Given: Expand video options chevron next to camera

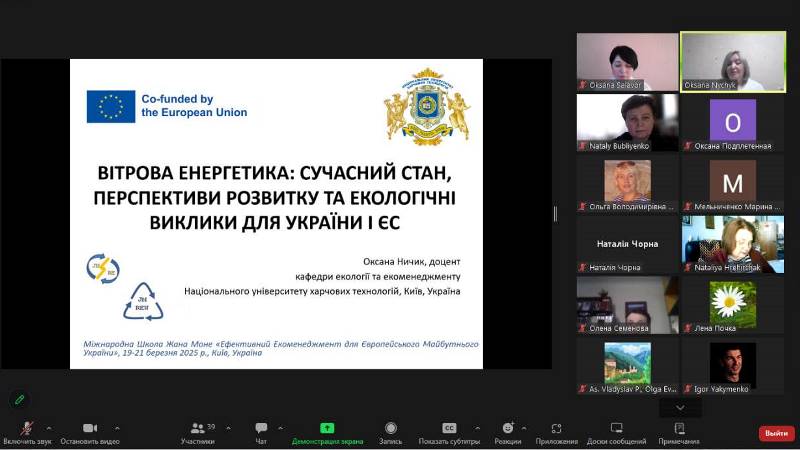Looking at the screenshot, I should pyautogui.click(x=117, y=428).
